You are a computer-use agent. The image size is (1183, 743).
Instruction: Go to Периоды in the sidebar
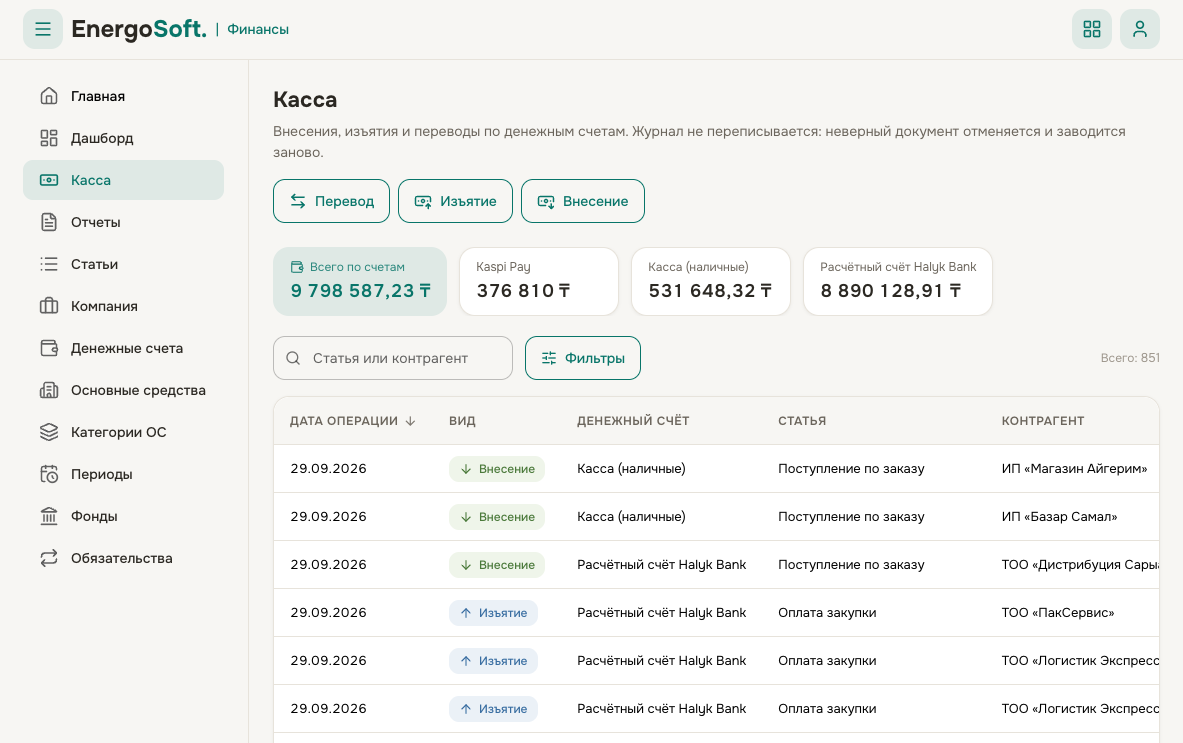click(124, 474)
